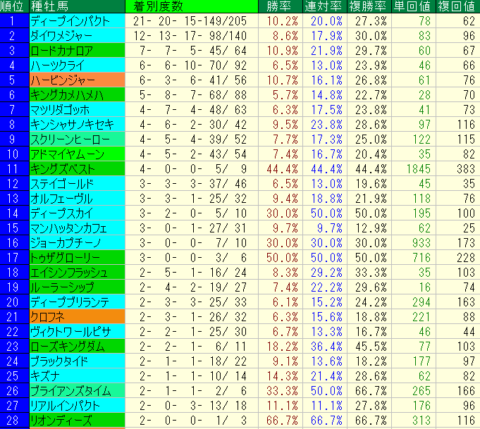This screenshot has width=480, height=429.
Task: Select the アドマイヤムーン sire name
Action: click(68, 154)
